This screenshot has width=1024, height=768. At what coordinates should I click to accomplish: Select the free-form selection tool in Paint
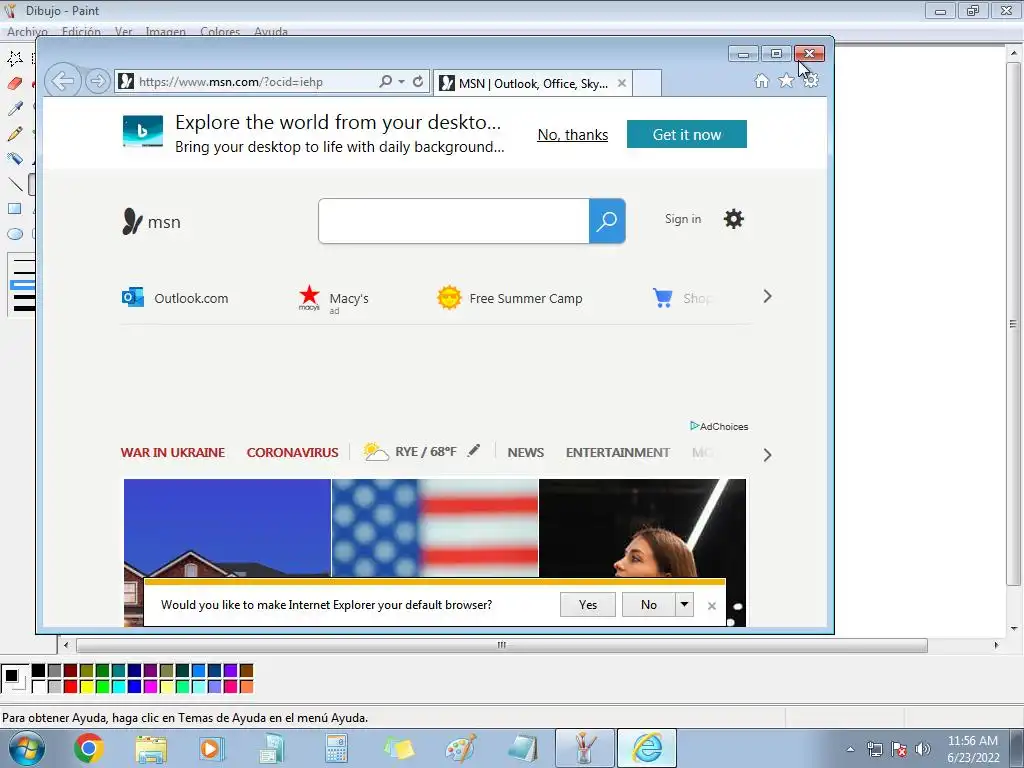pos(14,58)
